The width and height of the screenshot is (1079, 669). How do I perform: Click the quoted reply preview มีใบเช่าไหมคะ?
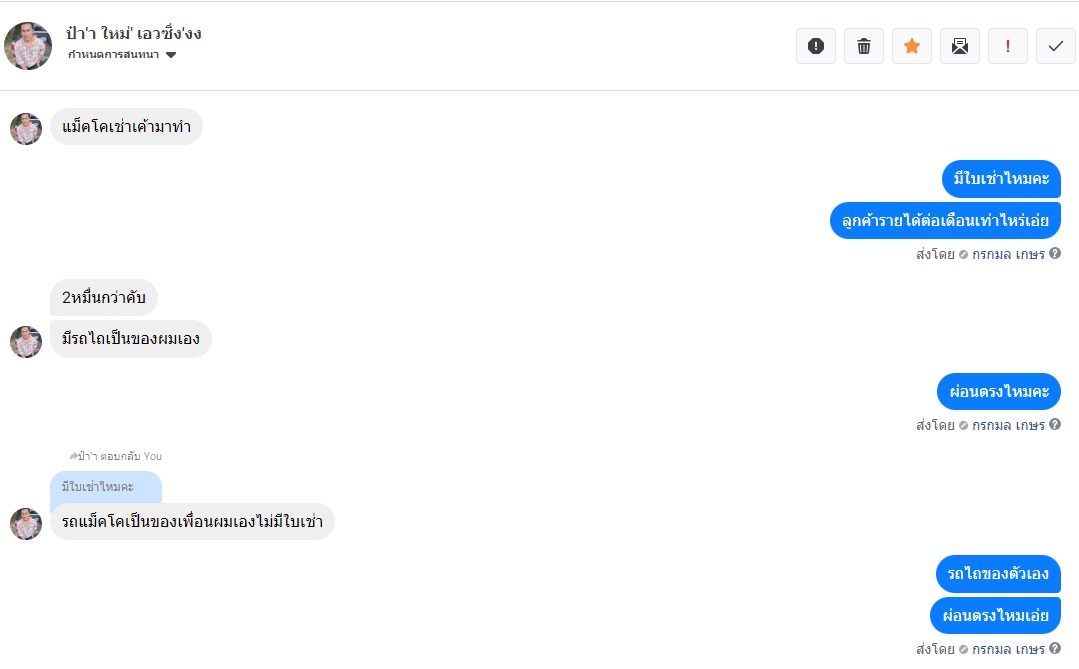pyautogui.click(x=105, y=487)
